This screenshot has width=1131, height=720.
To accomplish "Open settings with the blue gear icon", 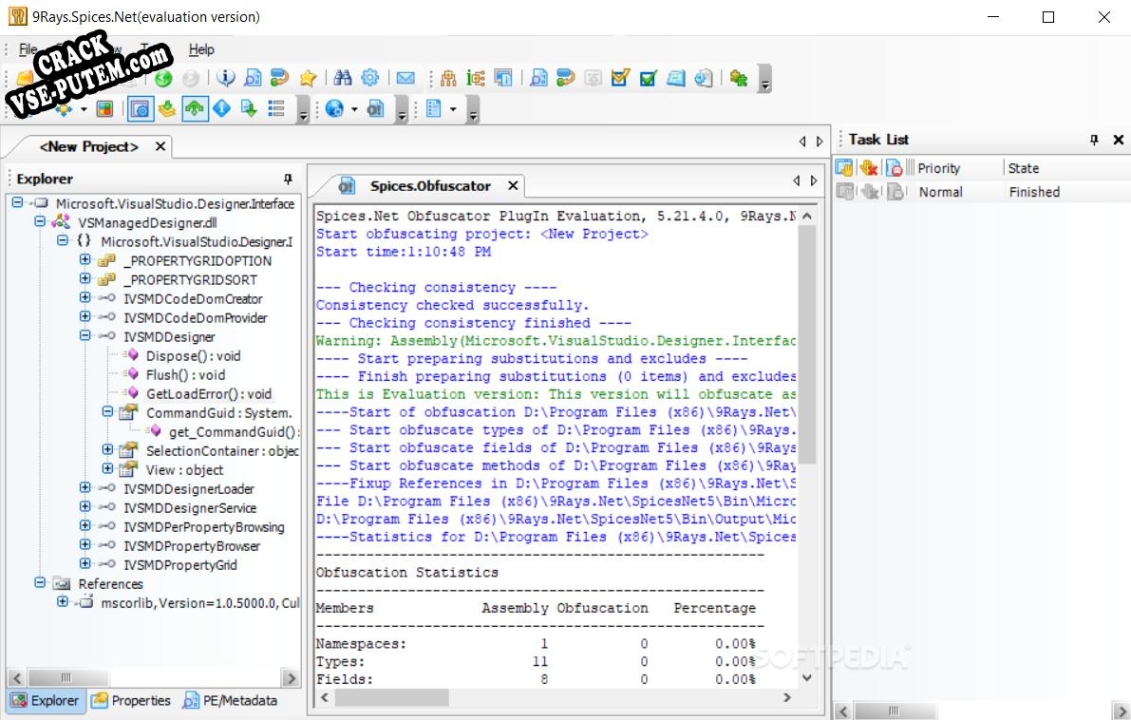I will (x=370, y=78).
